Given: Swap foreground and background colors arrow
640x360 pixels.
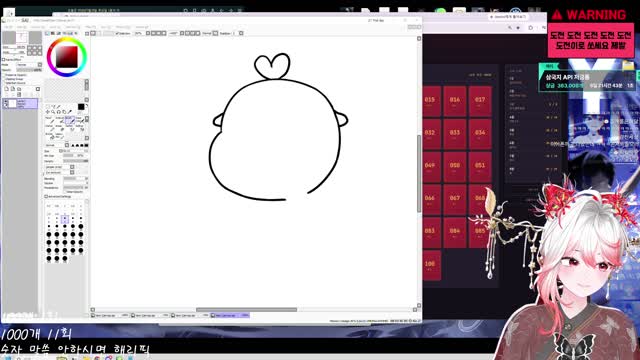Looking at the screenshot, I should click(87, 106).
